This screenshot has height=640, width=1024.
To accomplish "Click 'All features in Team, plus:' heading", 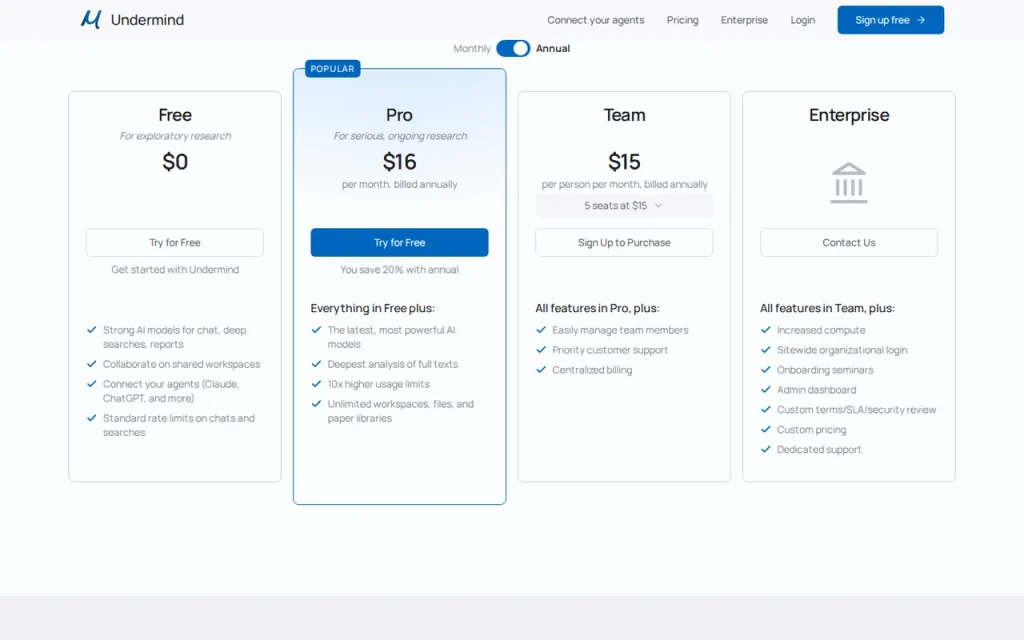I will point(827,308).
